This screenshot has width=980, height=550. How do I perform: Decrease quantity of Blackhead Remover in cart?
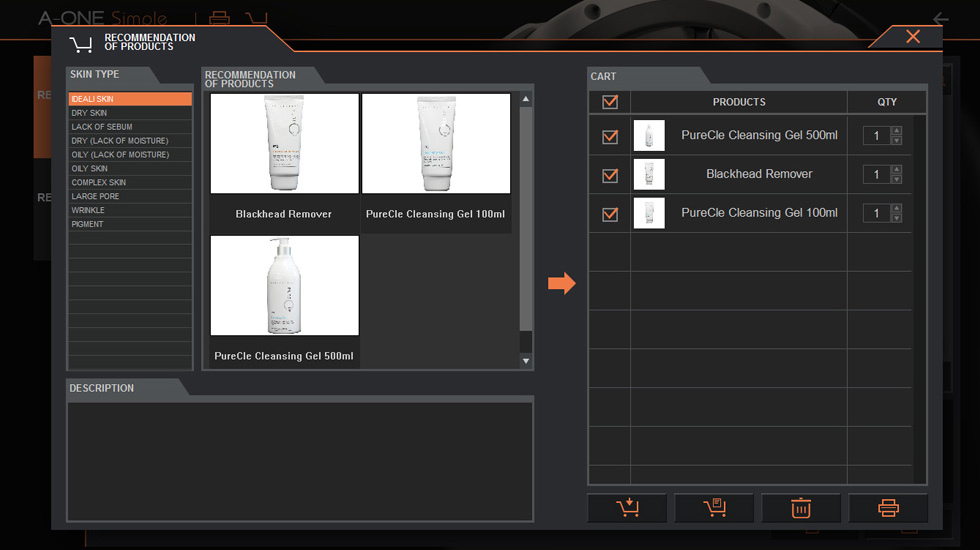896,179
